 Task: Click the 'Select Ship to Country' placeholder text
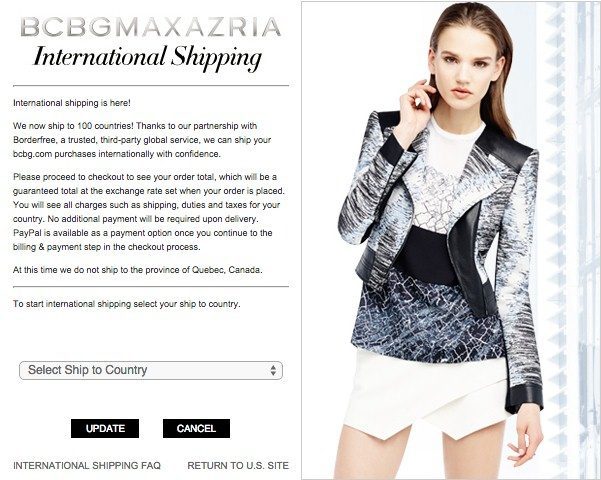pos(87,370)
